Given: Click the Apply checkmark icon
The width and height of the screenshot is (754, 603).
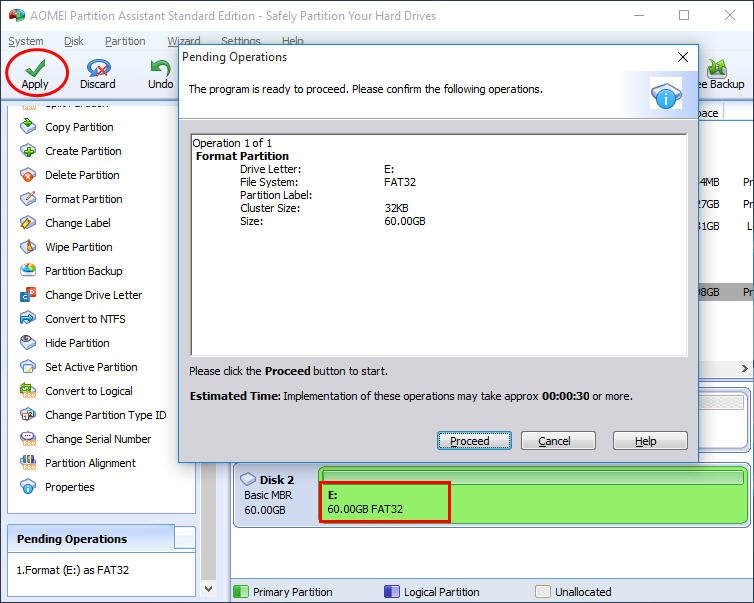Looking at the screenshot, I should click(35, 68).
